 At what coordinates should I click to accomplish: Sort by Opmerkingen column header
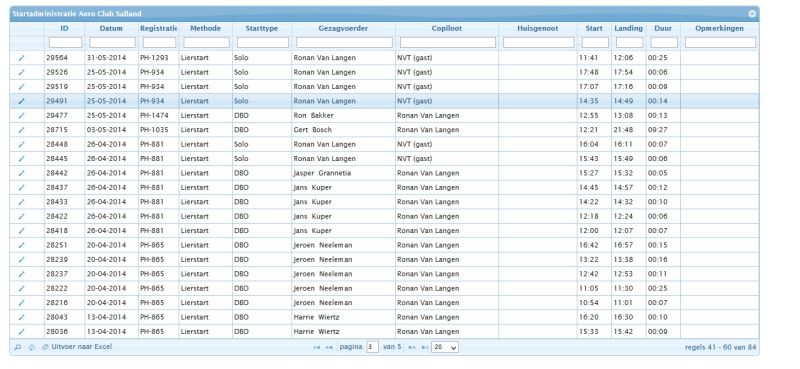[x=719, y=29]
